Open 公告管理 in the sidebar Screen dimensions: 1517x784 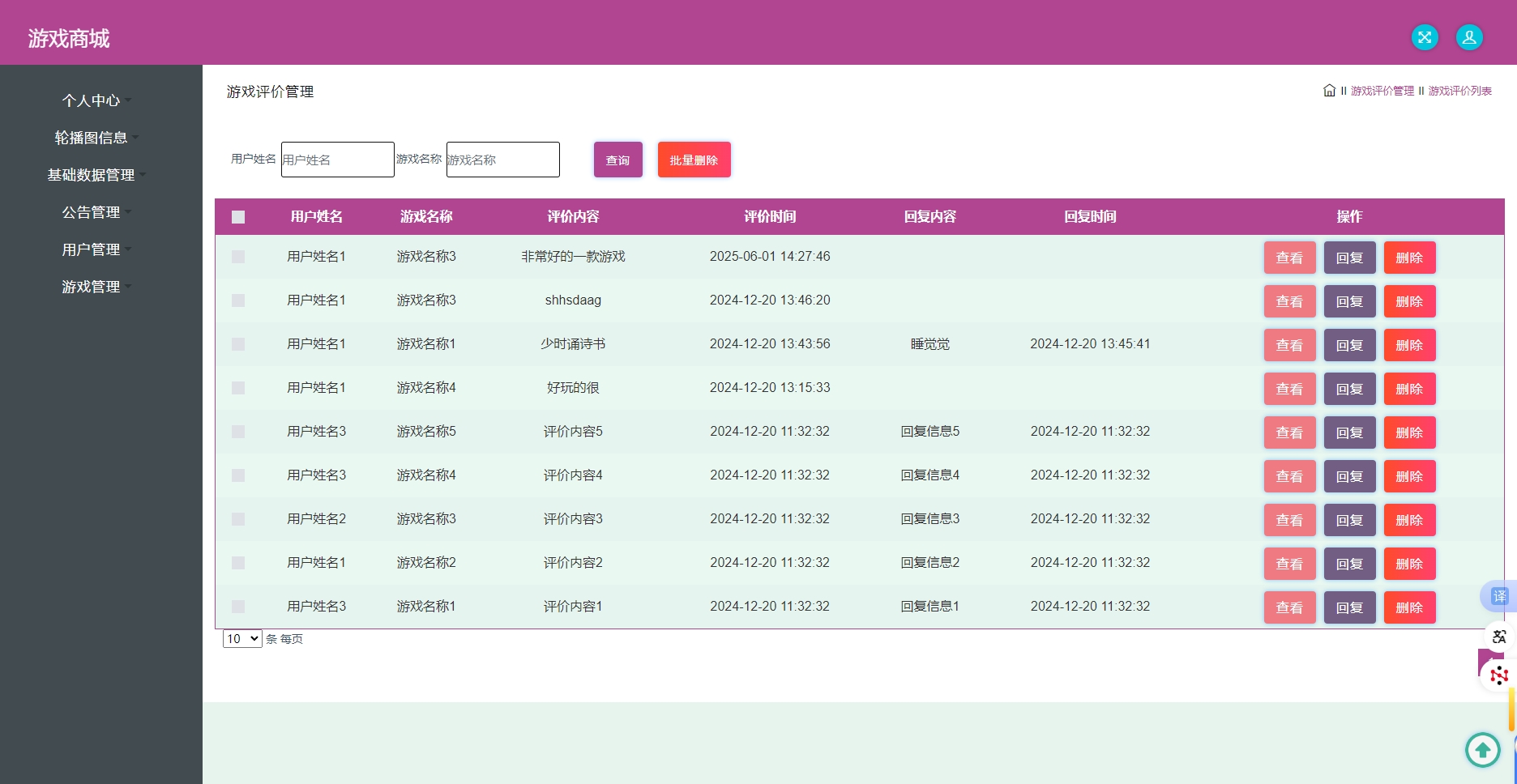[92, 212]
